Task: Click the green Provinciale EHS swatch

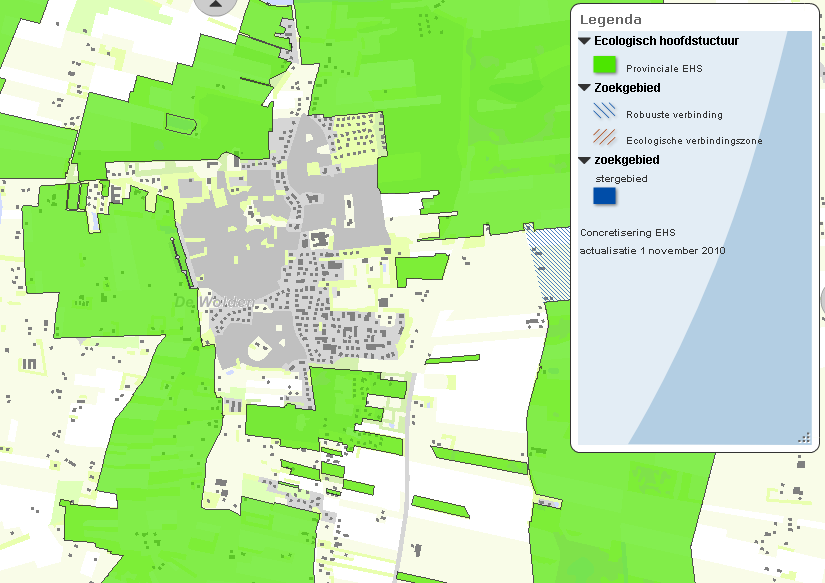Action: point(605,65)
